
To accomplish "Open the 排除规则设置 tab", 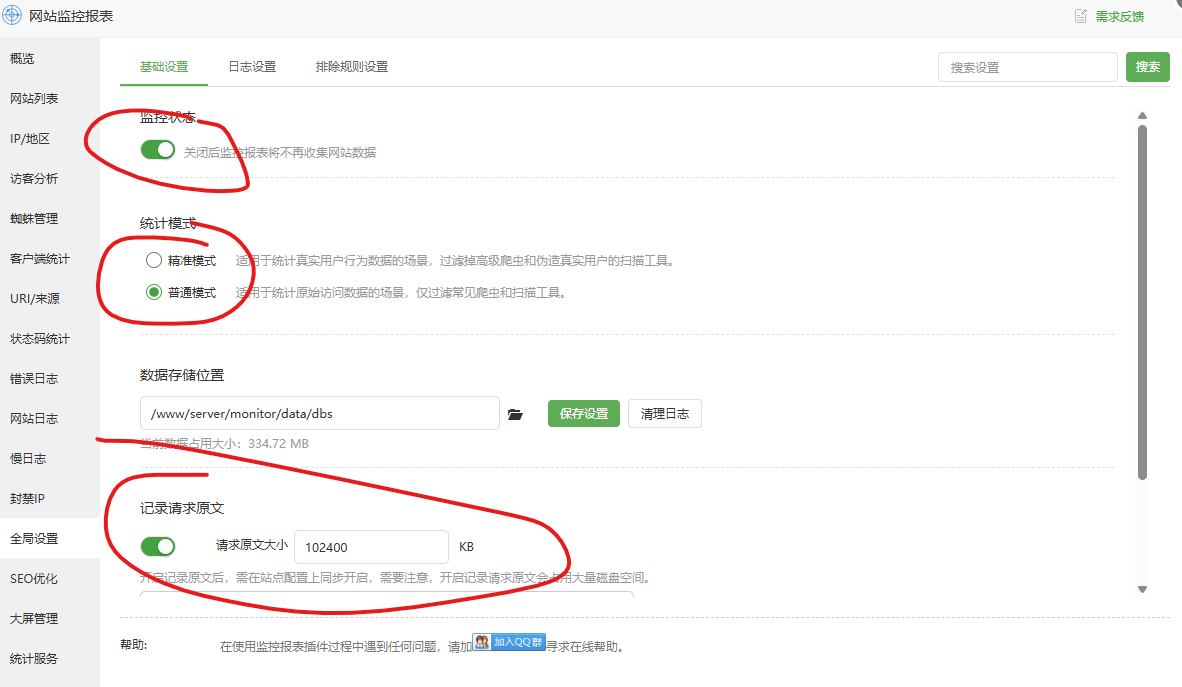I will 352,67.
